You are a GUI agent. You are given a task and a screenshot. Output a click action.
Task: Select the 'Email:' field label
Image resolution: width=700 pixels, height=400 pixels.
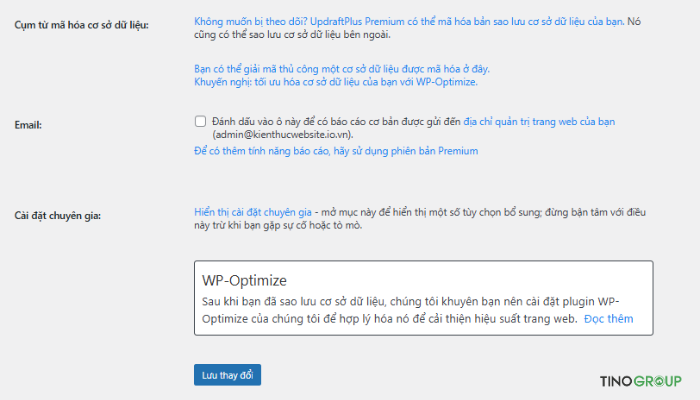click(28, 125)
